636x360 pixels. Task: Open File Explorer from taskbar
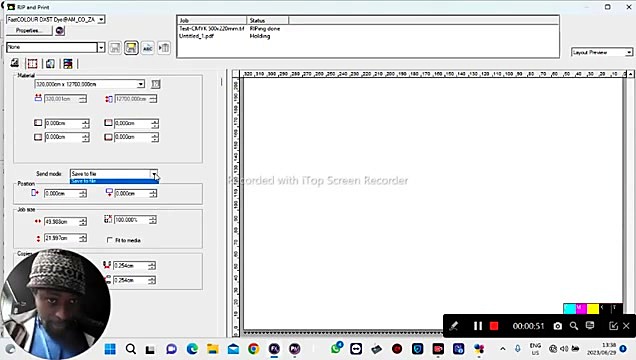(x=213, y=349)
